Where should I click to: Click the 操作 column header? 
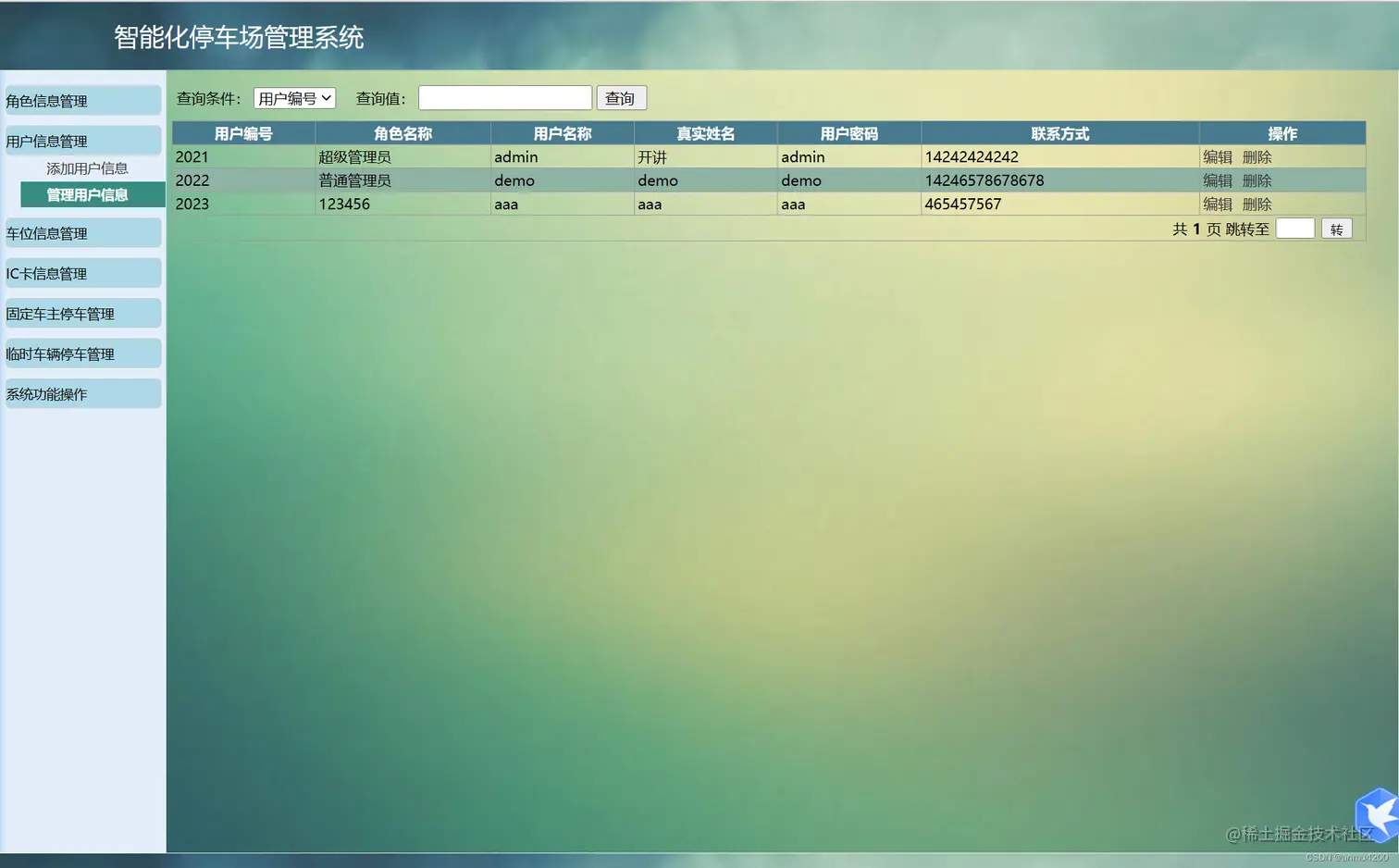[1282, 133]
